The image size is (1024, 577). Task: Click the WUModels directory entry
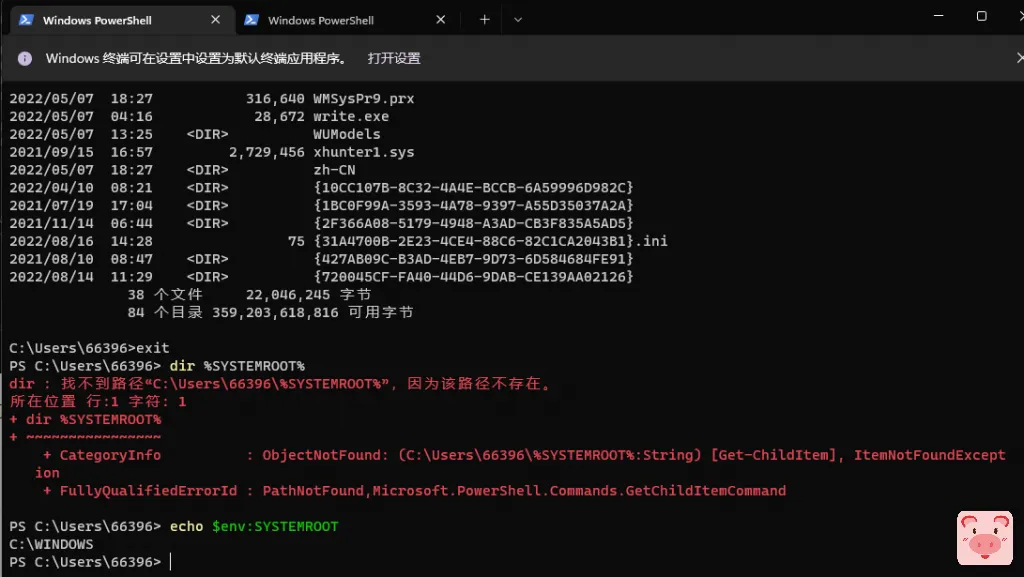point(346,134)
